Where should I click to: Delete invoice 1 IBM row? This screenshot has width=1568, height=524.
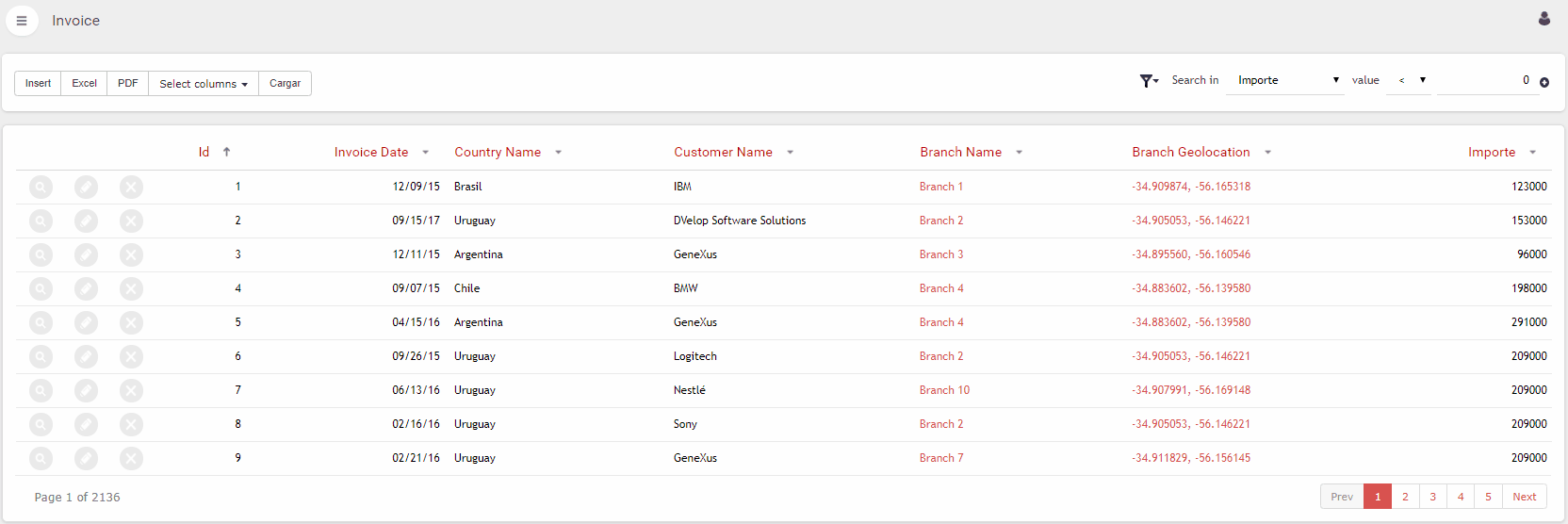pos(131,187)
